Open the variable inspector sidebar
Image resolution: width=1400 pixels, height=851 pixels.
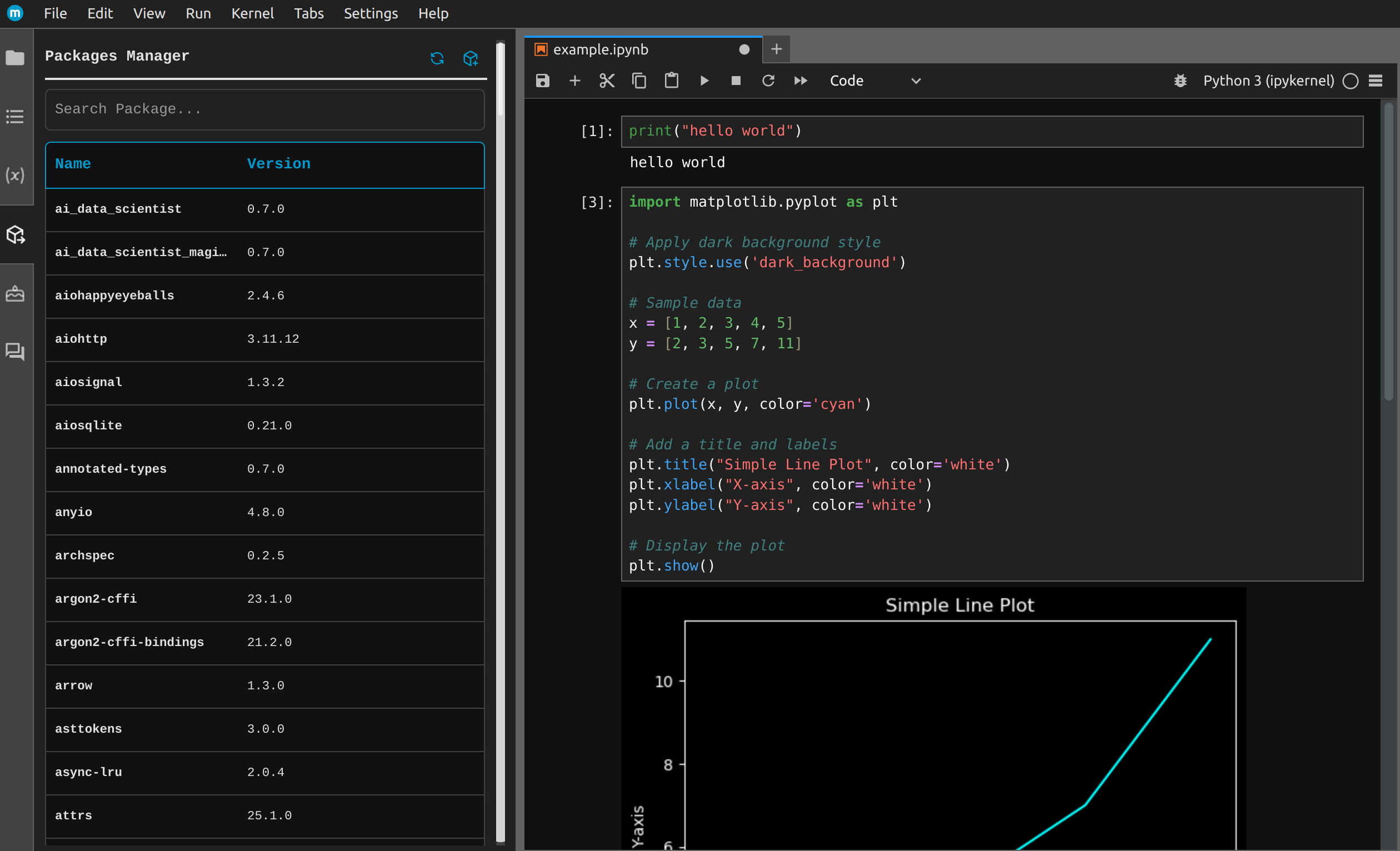click(x=16, y=175)
